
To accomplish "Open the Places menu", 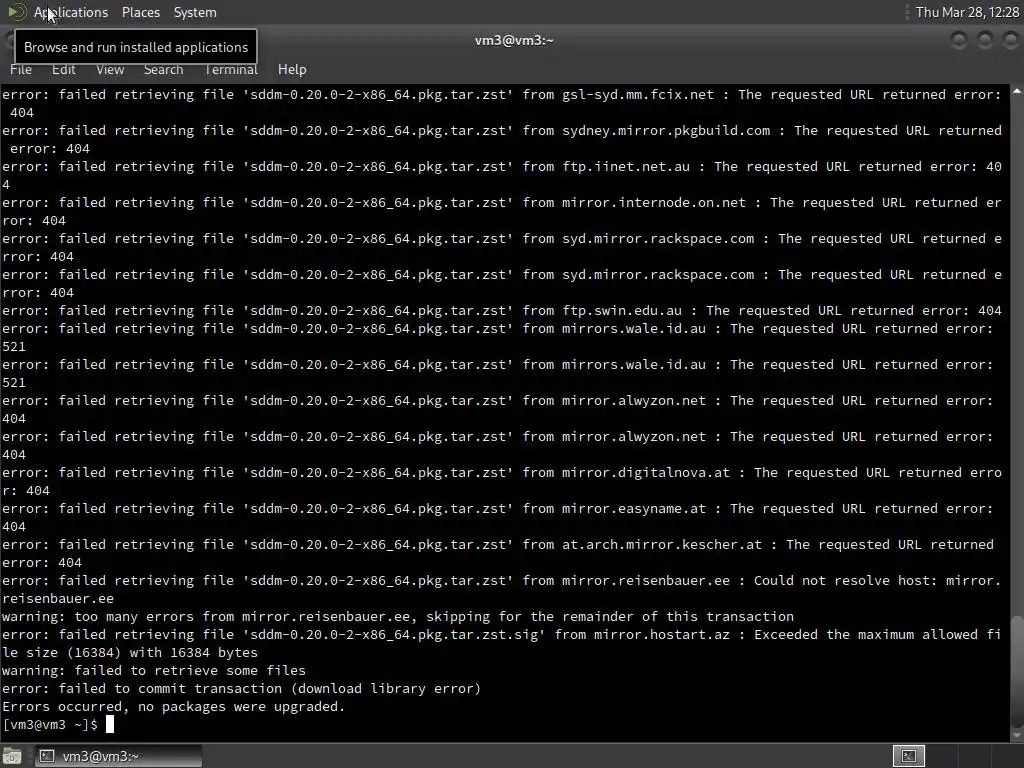I will (140, 12).
